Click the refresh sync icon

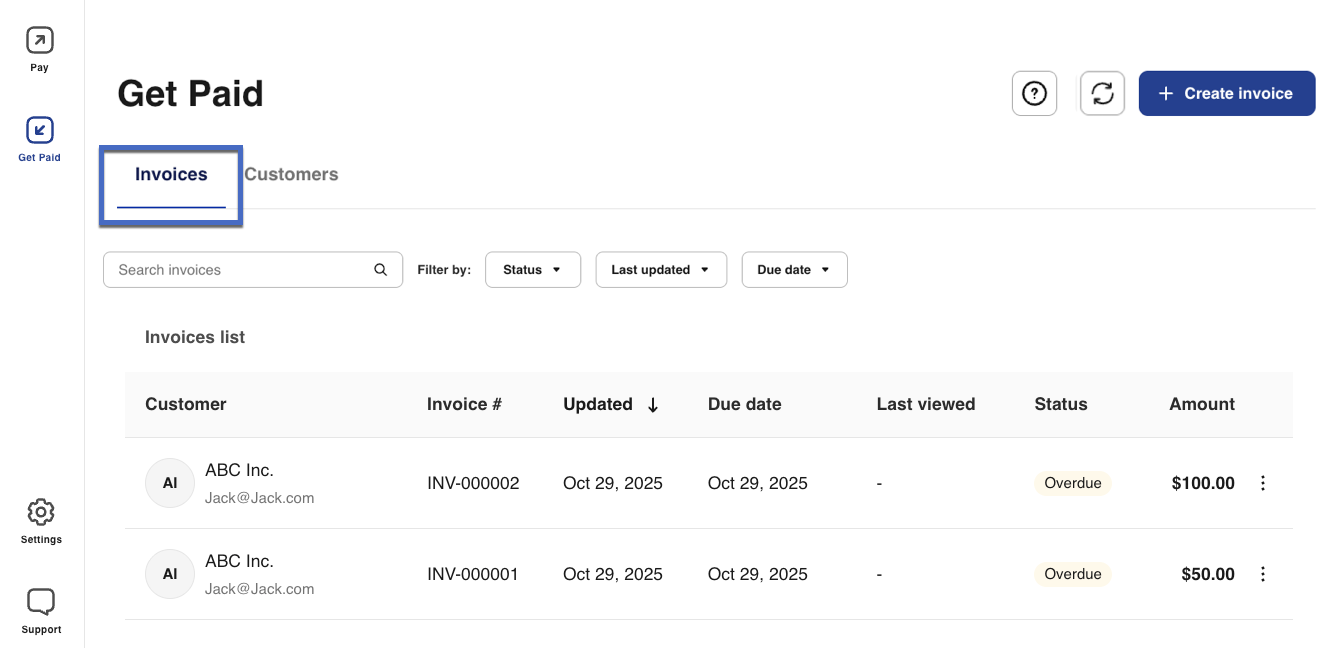coord(1102,94)
